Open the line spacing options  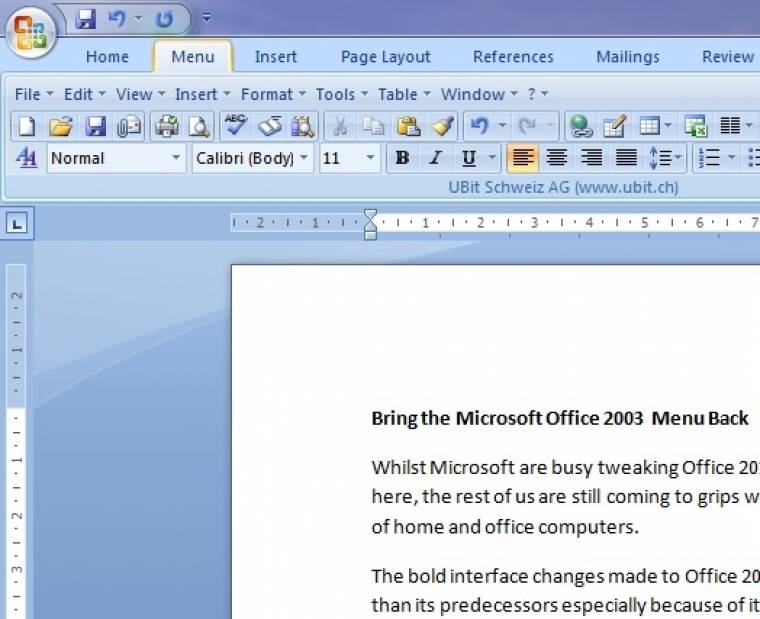665,158
